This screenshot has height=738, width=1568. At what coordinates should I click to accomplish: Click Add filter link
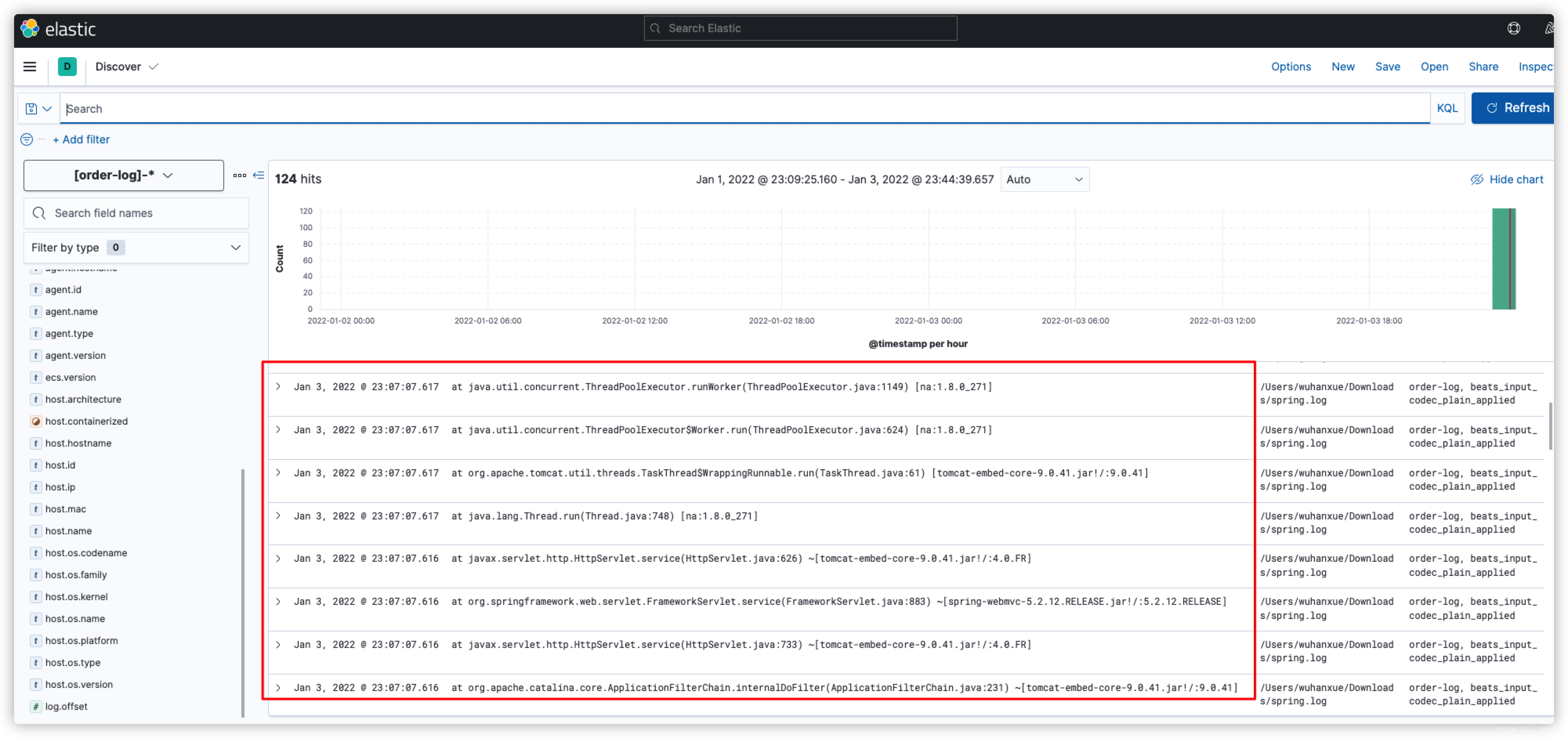81,139
